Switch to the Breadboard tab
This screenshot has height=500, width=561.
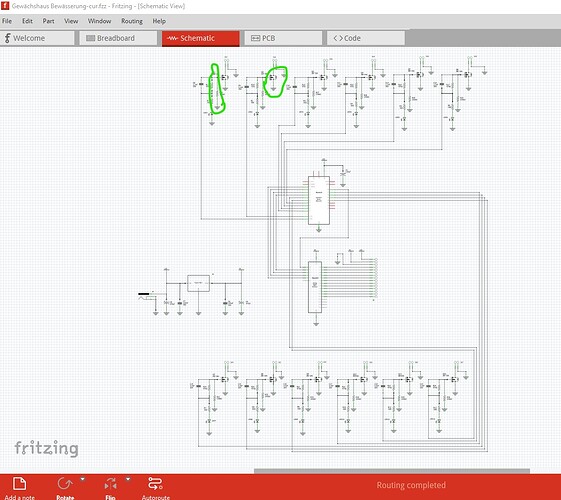pyautogui.click(x=118, y=38)
